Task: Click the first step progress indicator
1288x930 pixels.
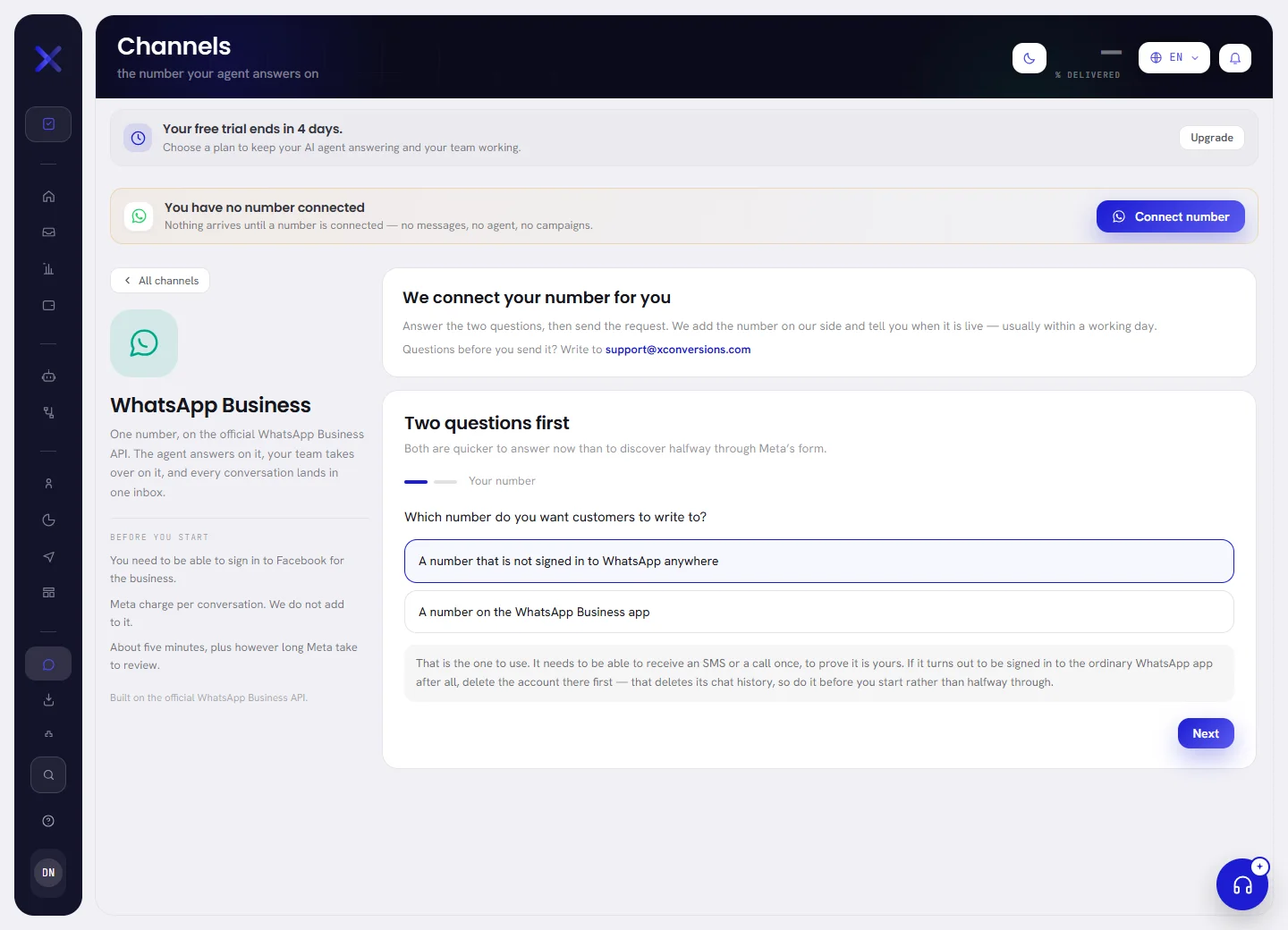Action: point(416,482)
